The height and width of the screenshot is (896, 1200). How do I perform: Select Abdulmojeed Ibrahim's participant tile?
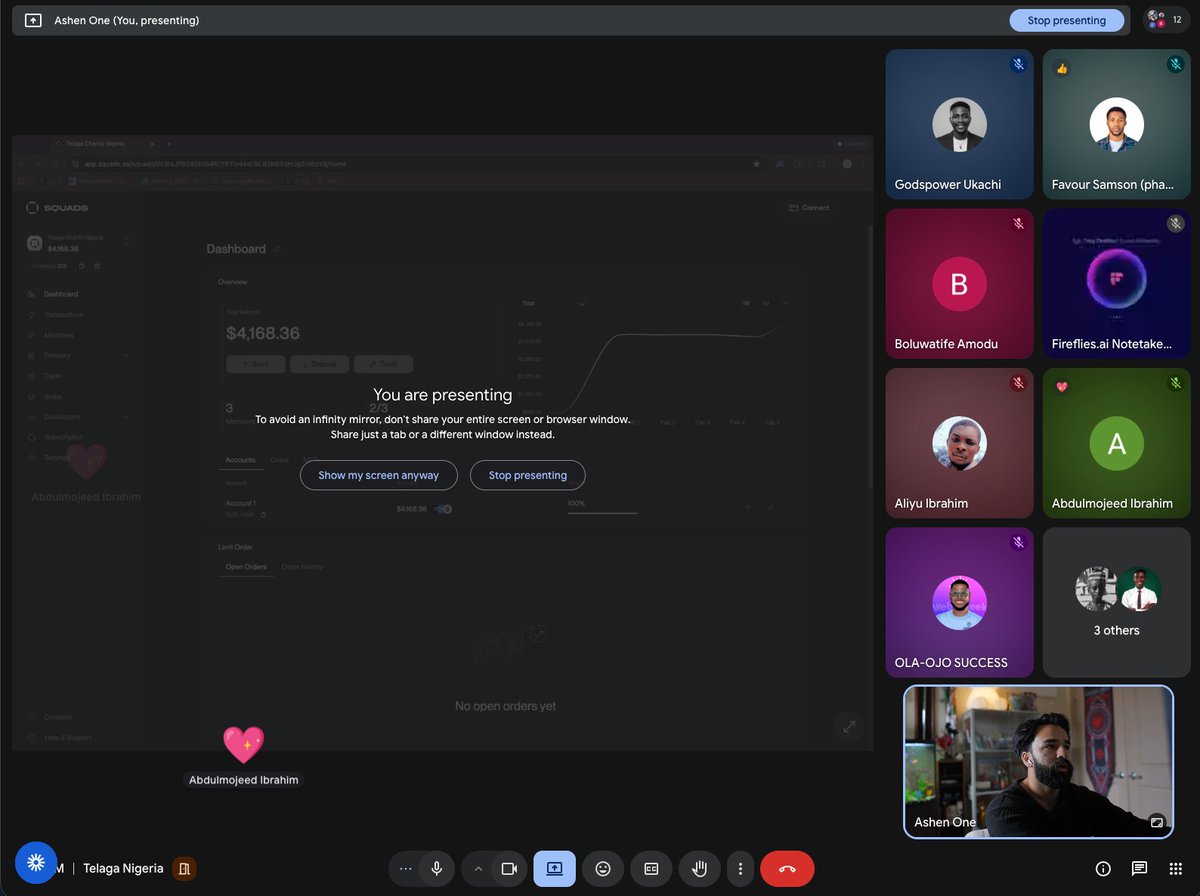pyautogui.click(x=1116, y=443)
